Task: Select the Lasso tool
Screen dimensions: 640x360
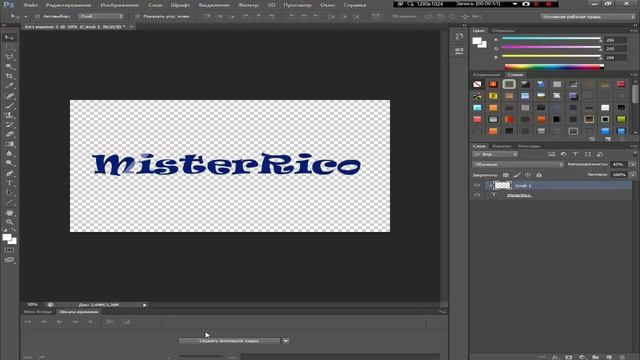Action: [x=9, y=57]
